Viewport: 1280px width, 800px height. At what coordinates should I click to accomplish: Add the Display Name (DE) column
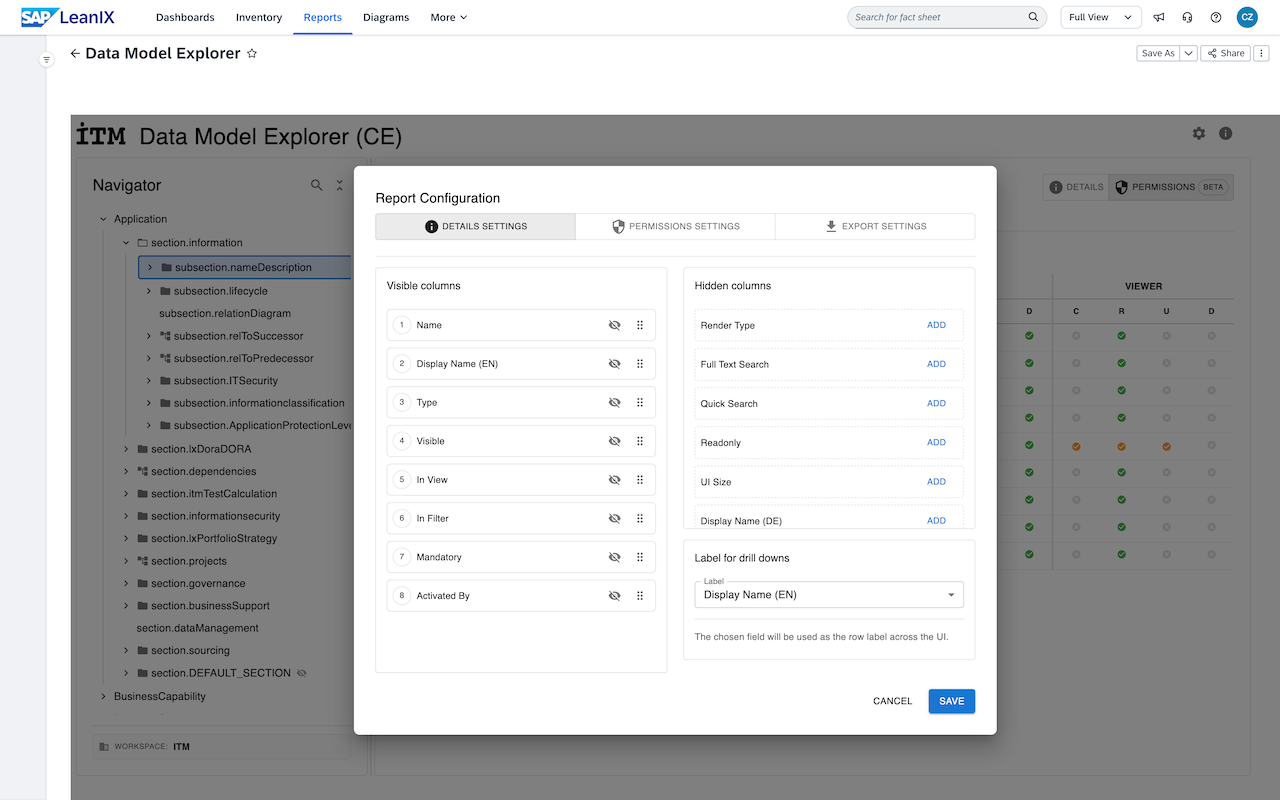point(936,520)
